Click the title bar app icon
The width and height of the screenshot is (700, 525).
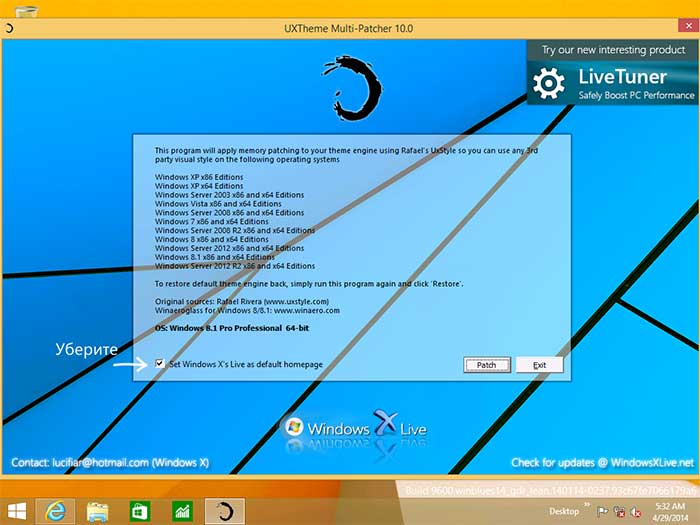click(x=9, y=29)
